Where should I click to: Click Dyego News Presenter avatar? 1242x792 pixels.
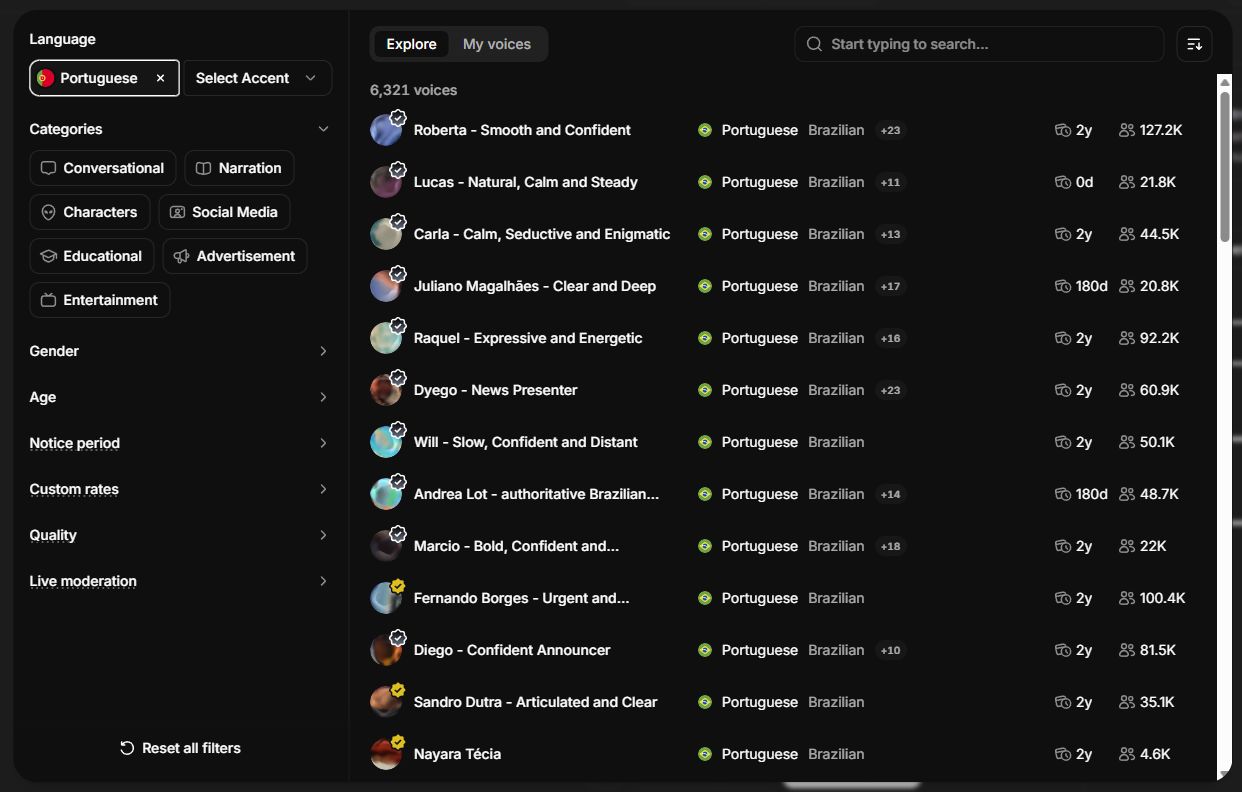click(386, 390)
